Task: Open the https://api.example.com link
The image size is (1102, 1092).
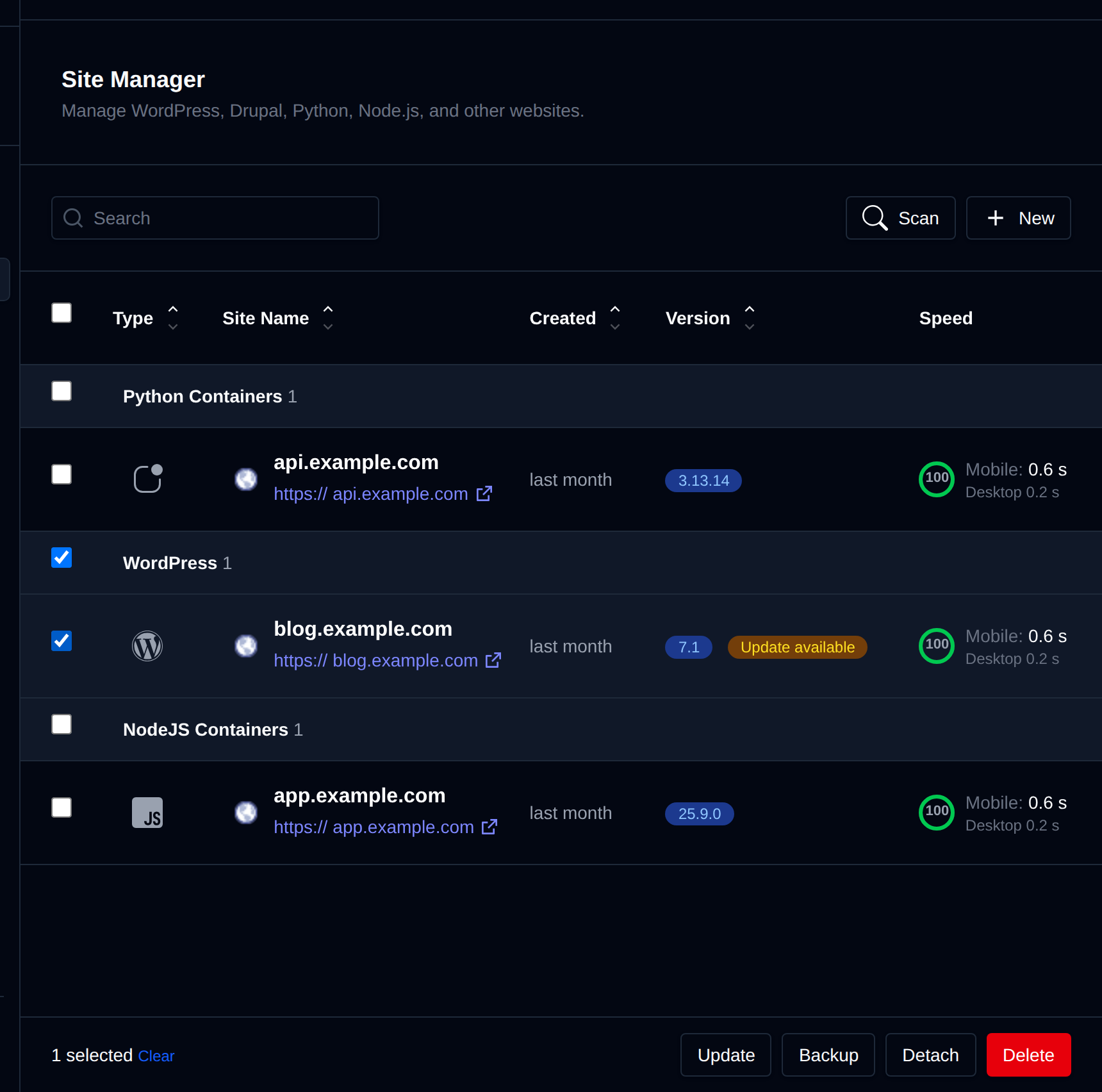Action: 371,493
